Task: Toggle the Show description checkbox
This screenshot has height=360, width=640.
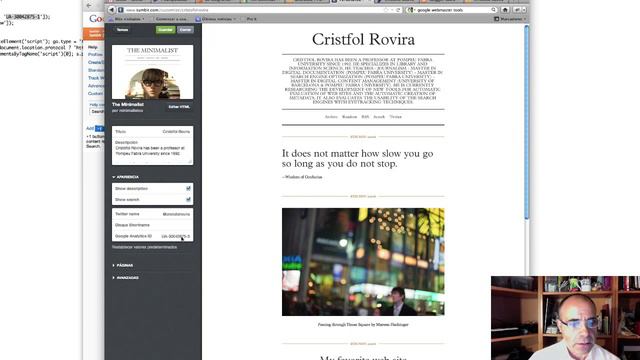Action: [x=188, y=189]
